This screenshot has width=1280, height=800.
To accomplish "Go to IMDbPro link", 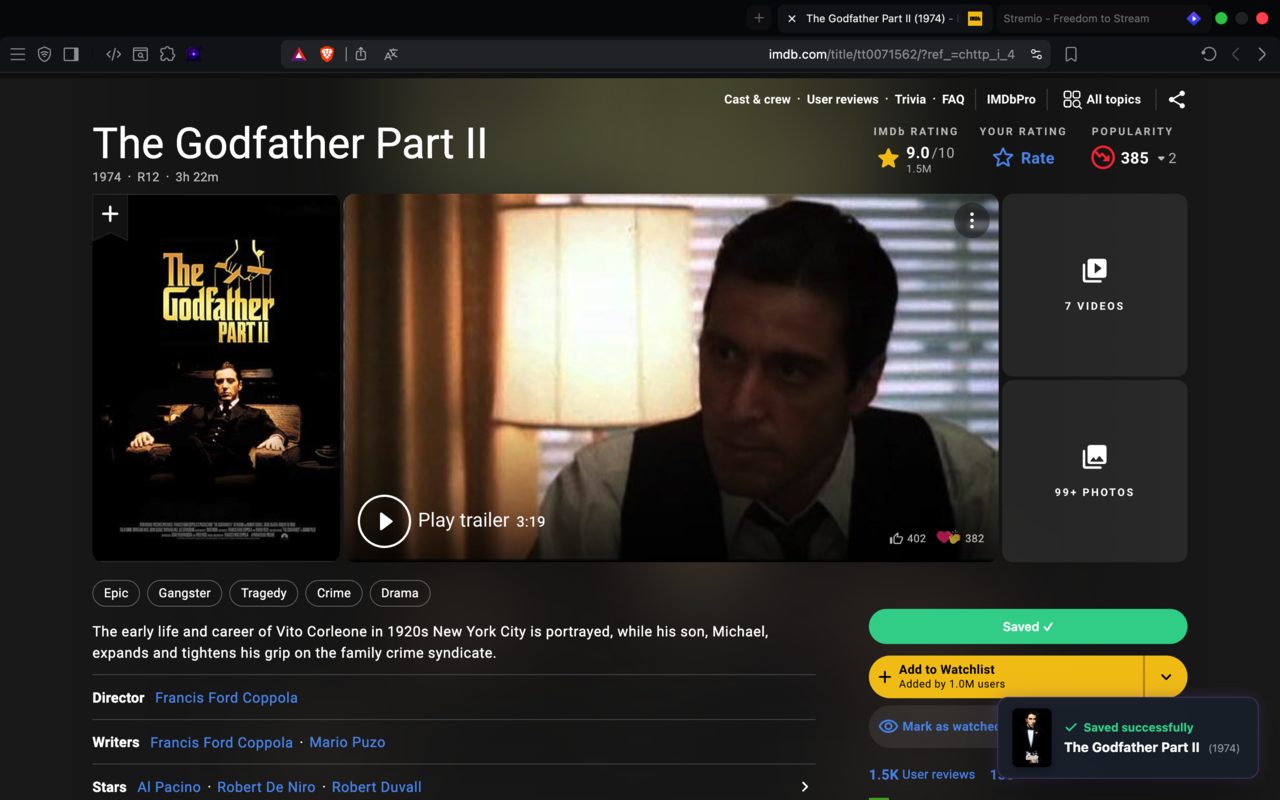I will (1011, 99).
